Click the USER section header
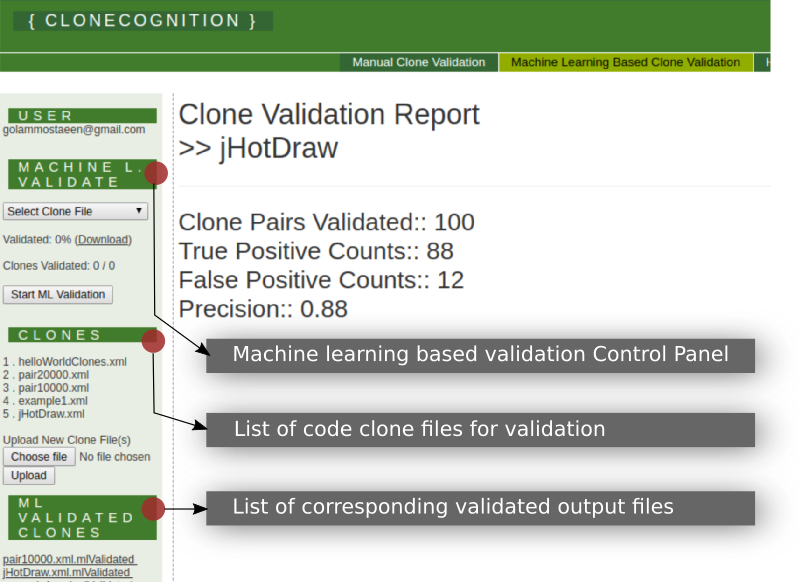 pyautogui.click(x=82, y=116)
